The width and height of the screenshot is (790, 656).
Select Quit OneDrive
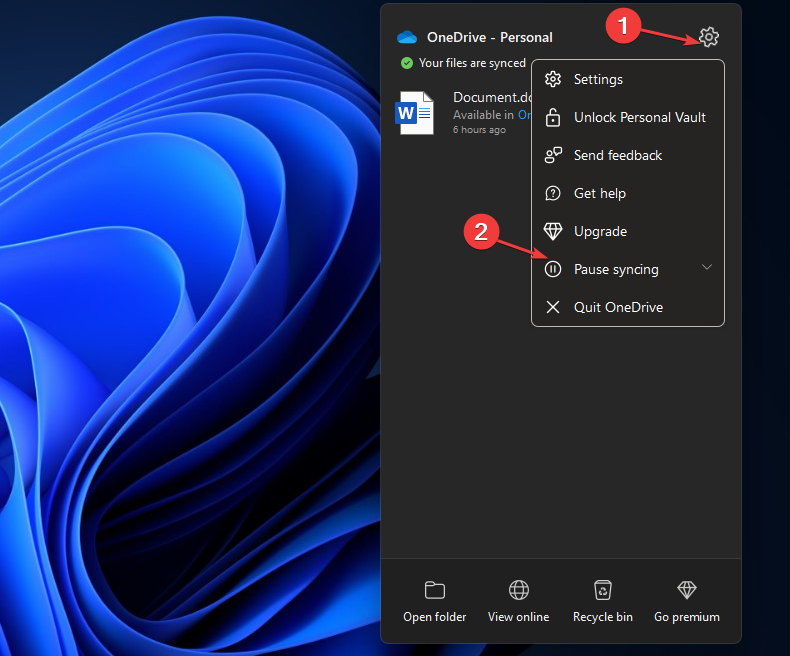(x=628, y=307)
